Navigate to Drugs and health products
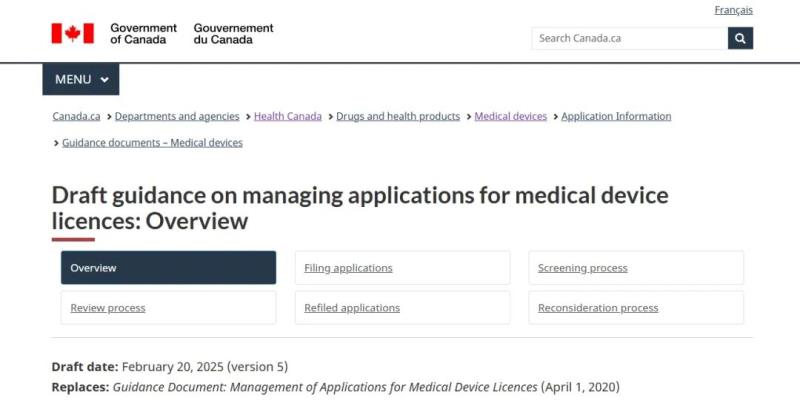800x400 pixels. (398, 116)
